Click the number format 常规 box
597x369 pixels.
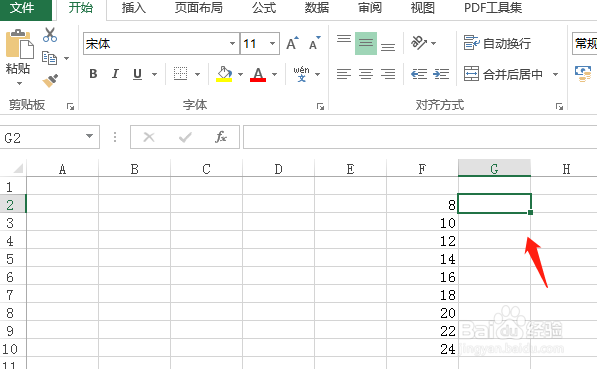pos(585,43)
